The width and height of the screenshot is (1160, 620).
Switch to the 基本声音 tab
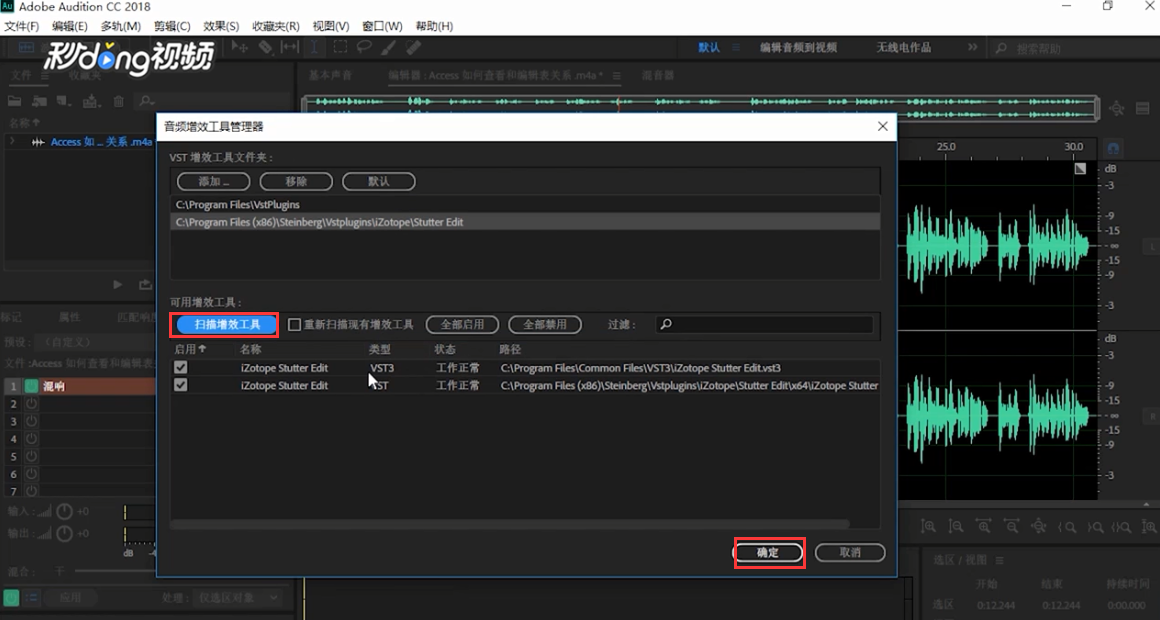(331, 75)
